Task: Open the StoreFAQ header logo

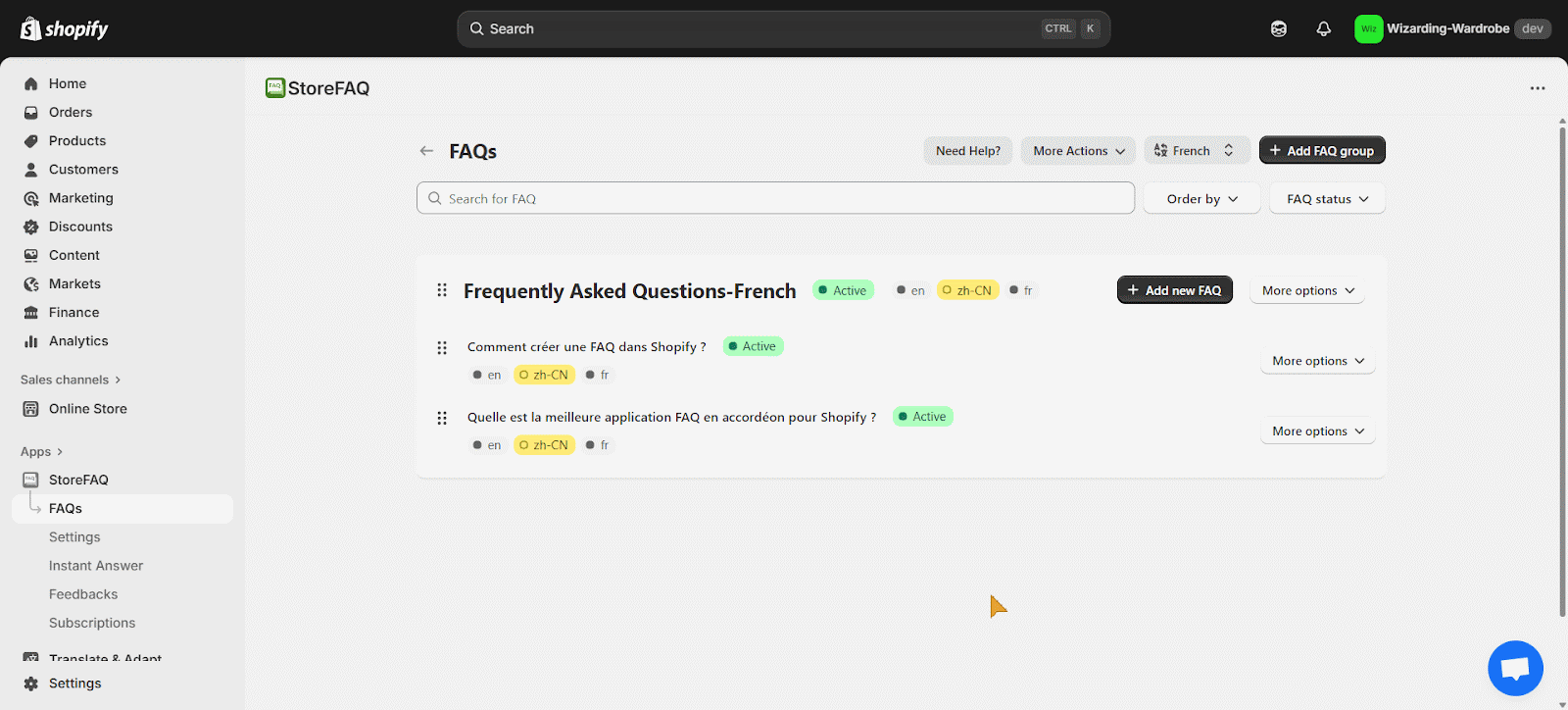Action: point(275,87)
